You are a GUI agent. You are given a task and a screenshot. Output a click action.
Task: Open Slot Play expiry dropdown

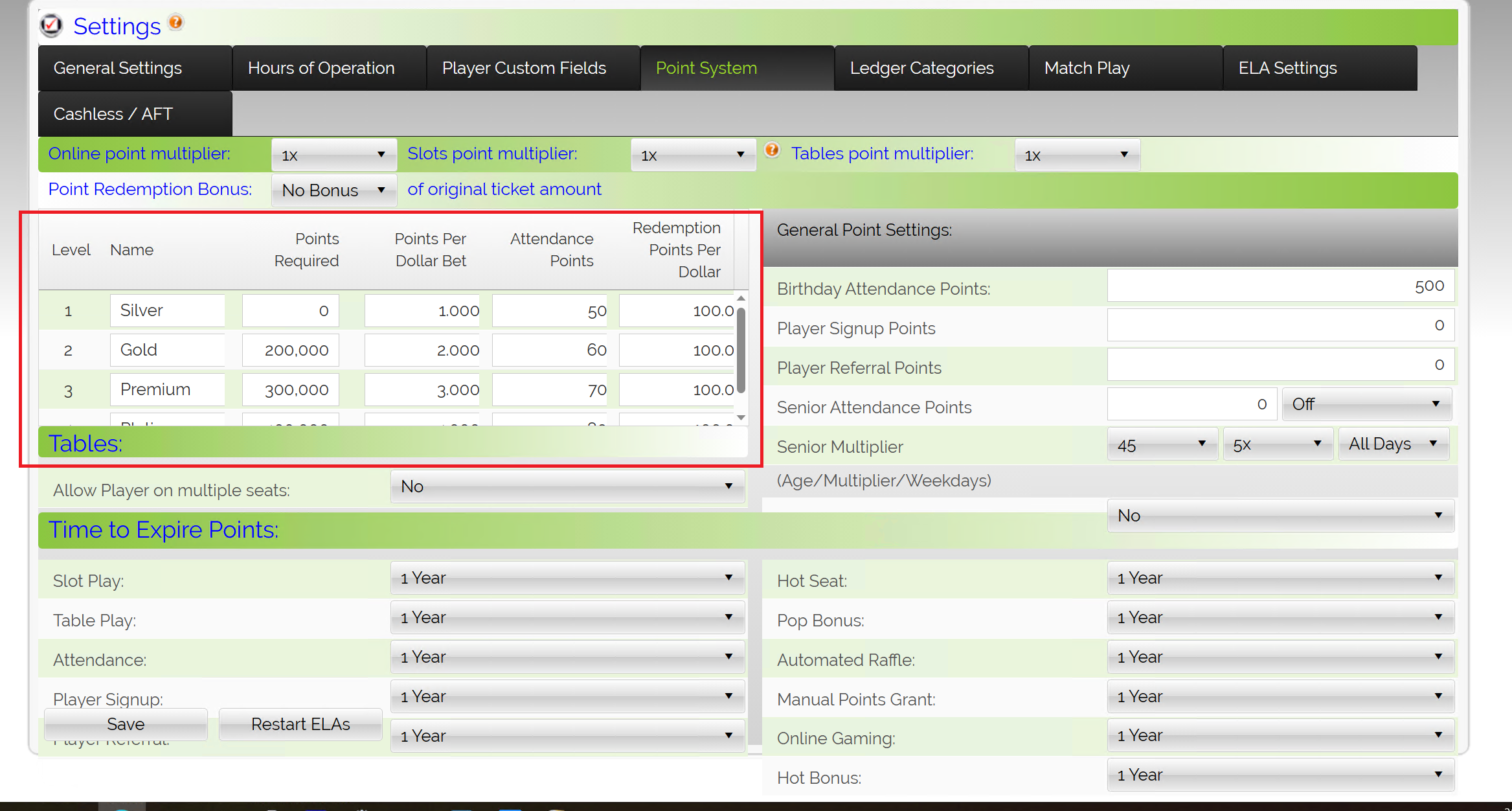click(568, 578)
